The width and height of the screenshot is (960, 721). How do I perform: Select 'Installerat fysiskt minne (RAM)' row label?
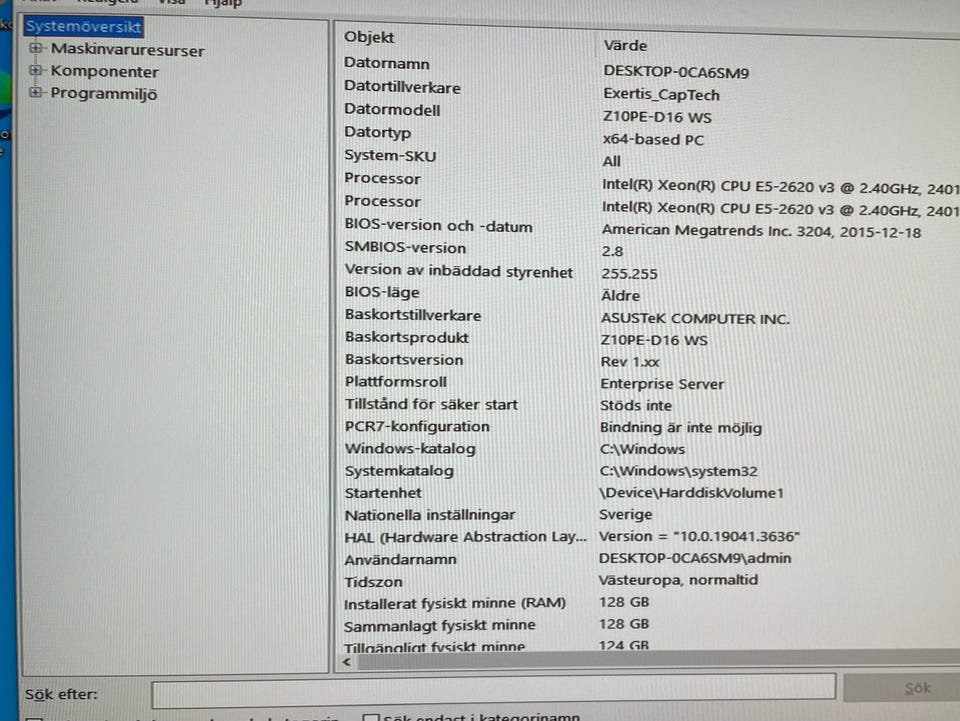click(x=455, y=603)
